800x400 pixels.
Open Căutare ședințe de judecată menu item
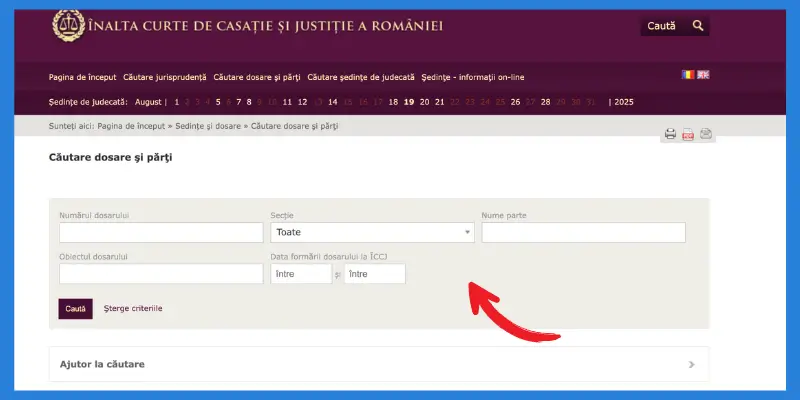(361, 78)
